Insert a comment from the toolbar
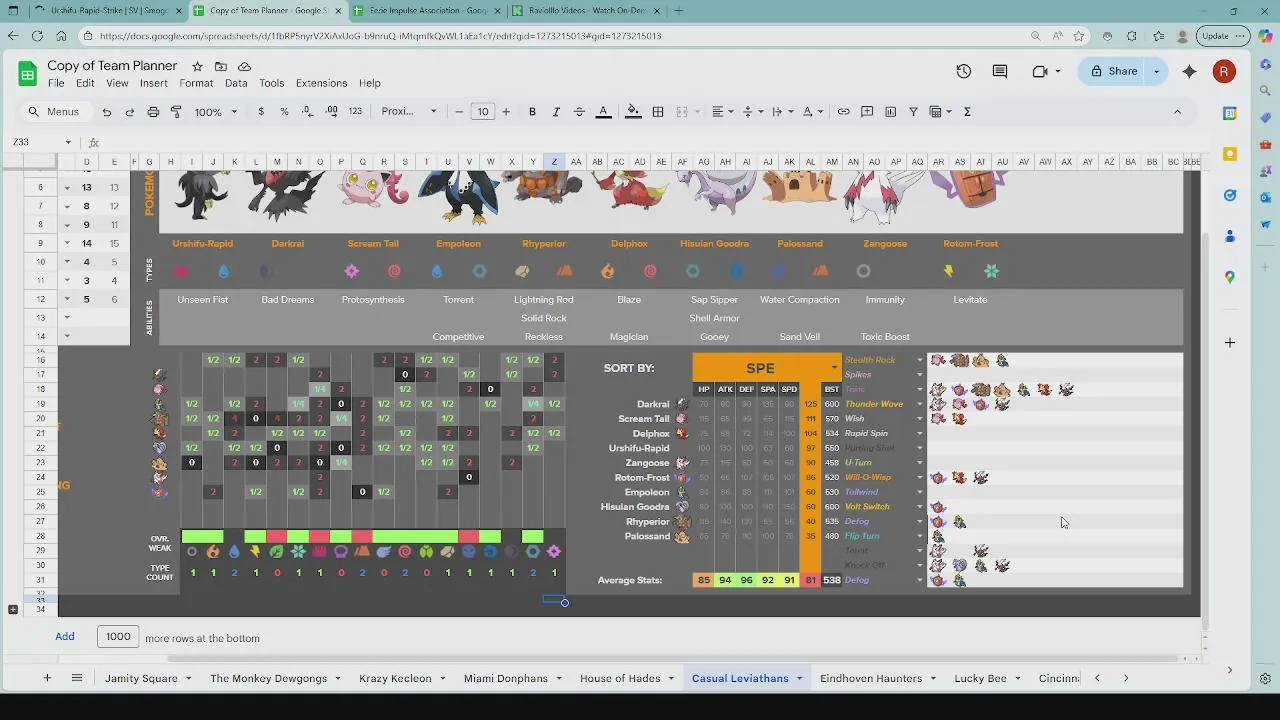The width and height of the screenshot is (1280, 720). (867, 112)
